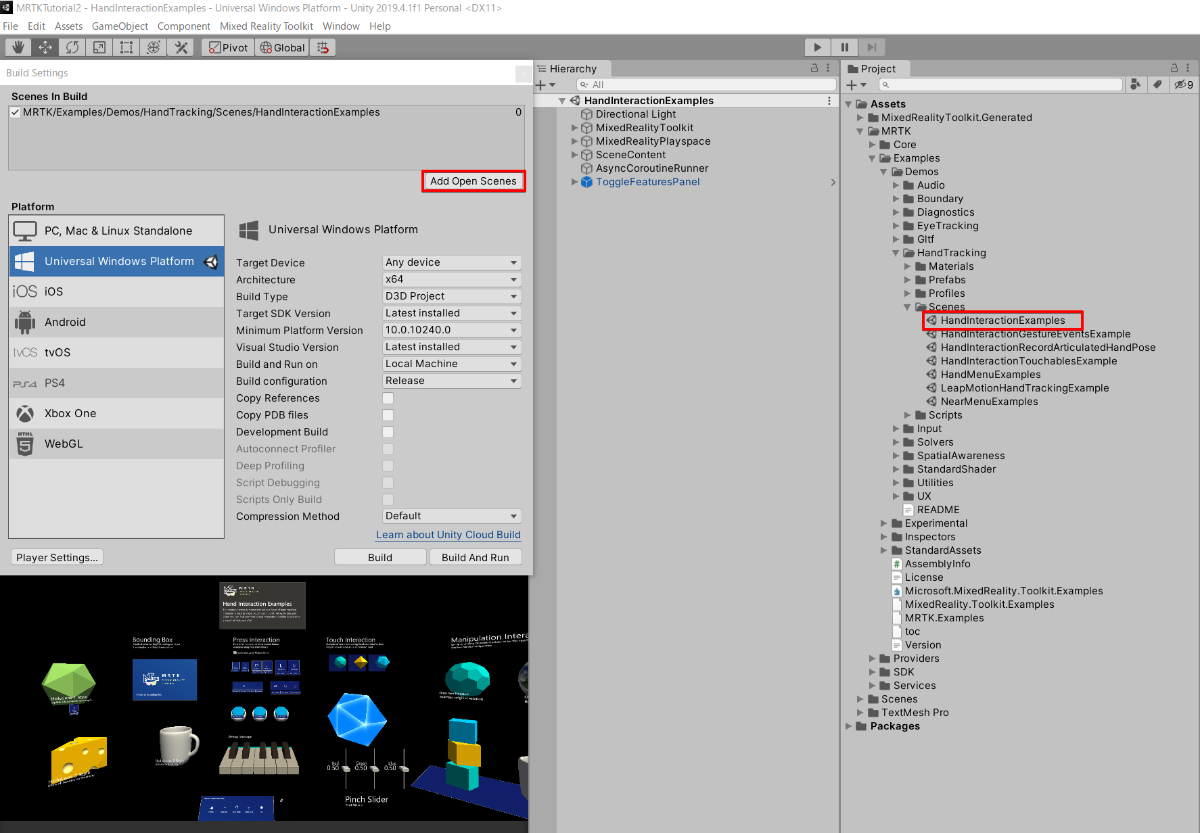Start Play mode with the play button

[x=818, y=47]
